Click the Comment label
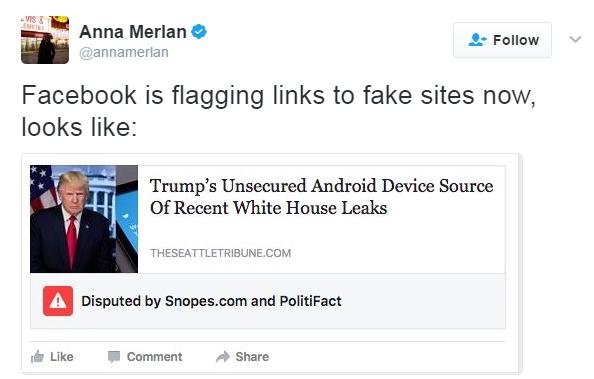Viewport: 594px width, 379px height. tap(155, 357)
